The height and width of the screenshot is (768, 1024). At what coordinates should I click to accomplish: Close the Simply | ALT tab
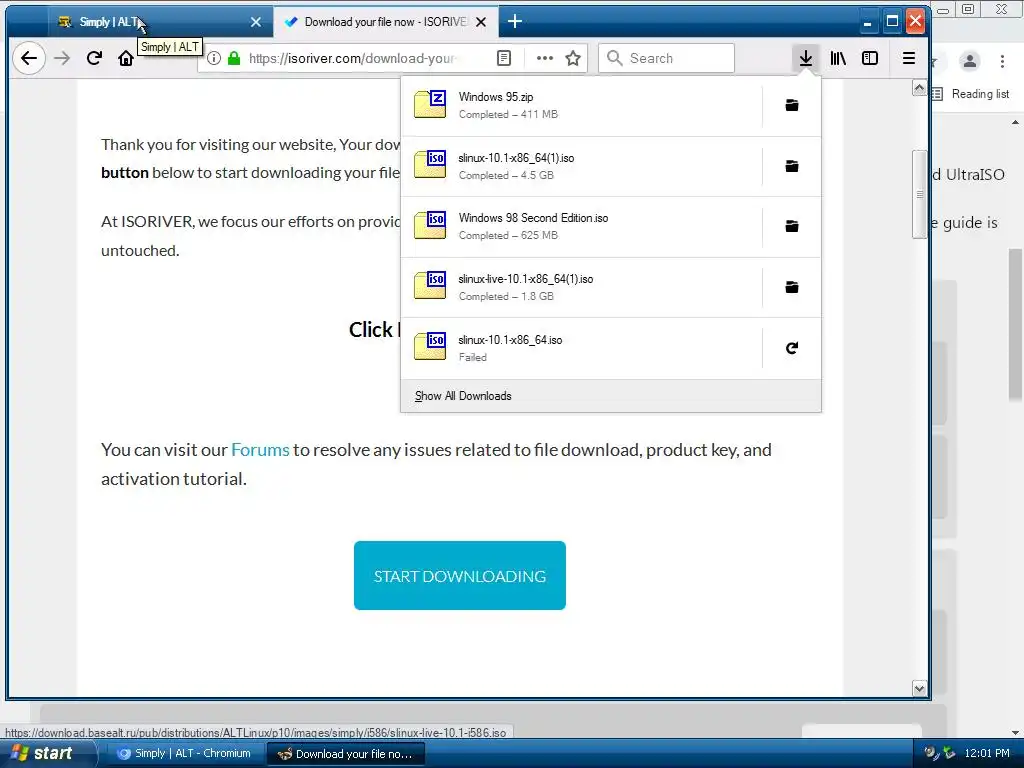coord(255,22)
